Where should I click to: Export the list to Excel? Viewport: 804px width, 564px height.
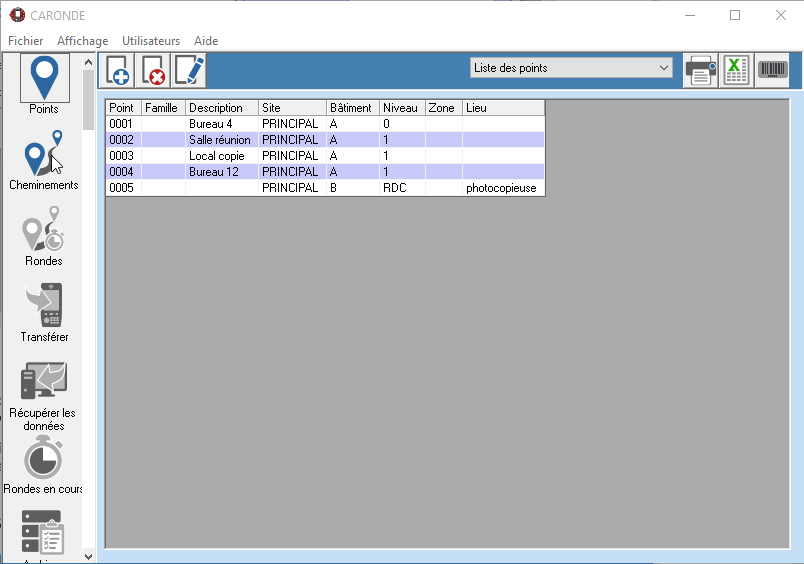[736, 71]
